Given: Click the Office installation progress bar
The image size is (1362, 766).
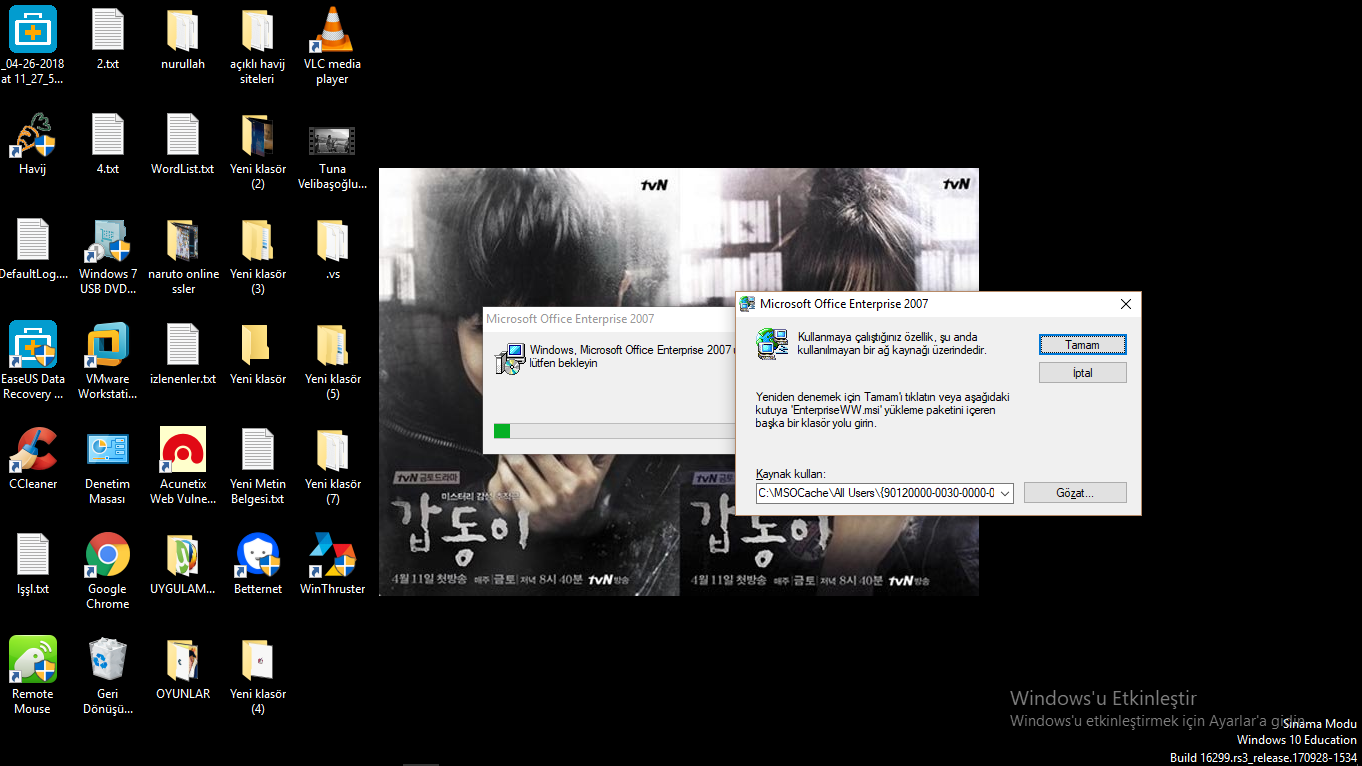Looking at the screenshot, I should click(614, 430).
